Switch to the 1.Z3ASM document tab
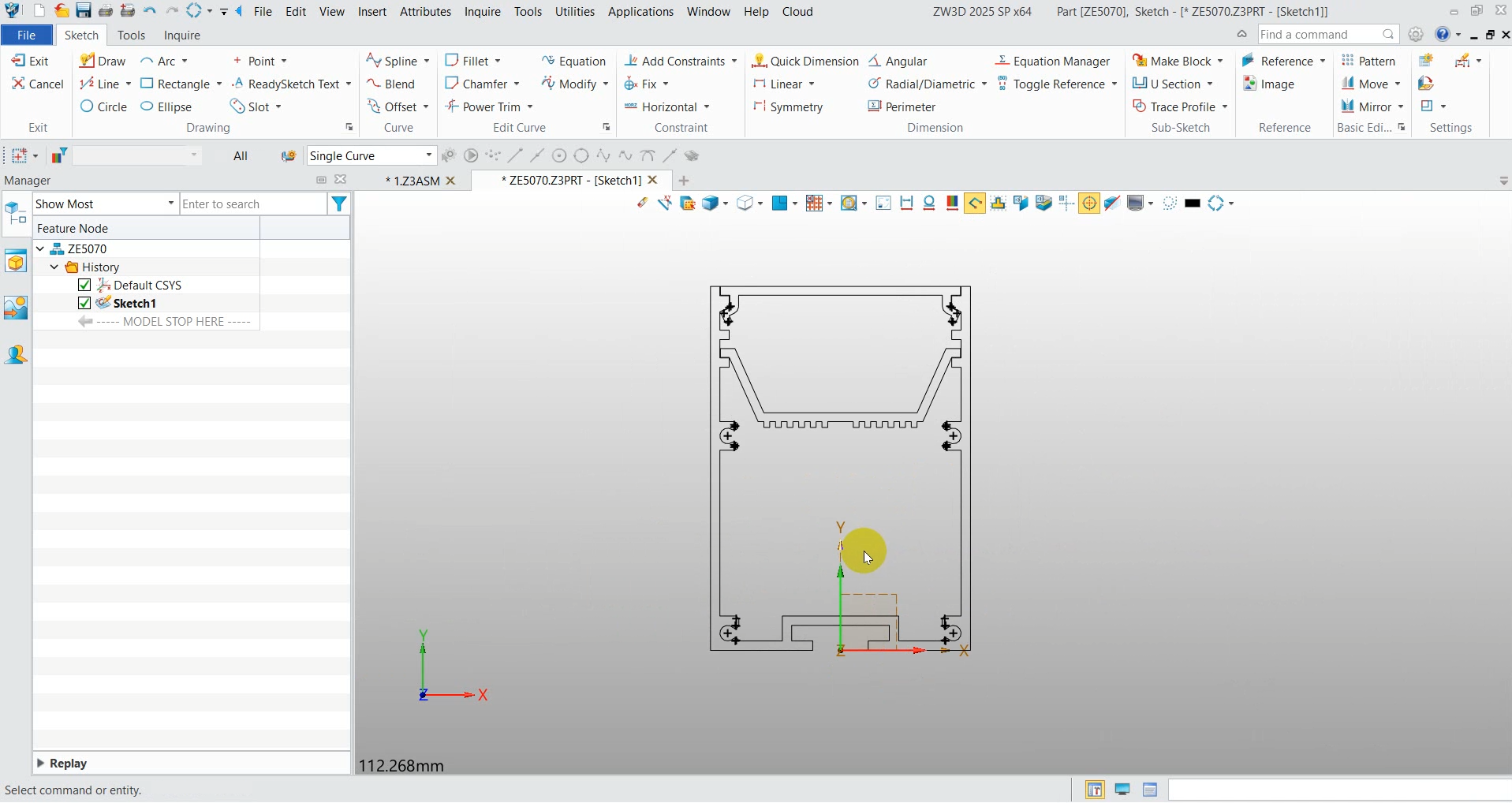 pos(412,181)
